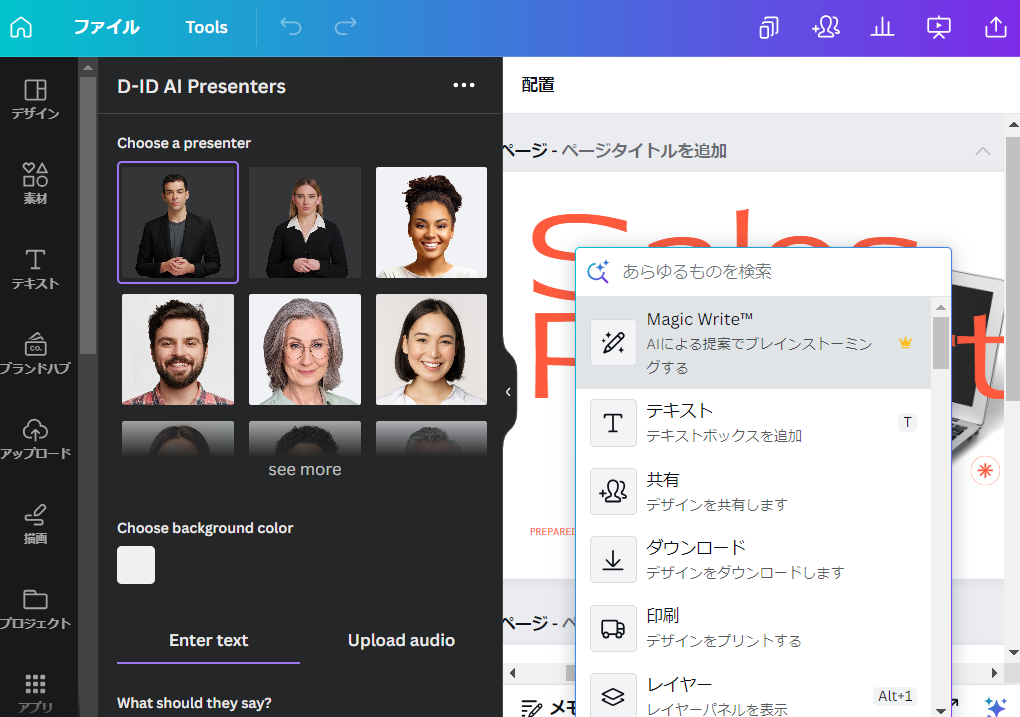Open D-ID AI Presenters more options menu
1020x717 pixels.
[x=464, y=85]
